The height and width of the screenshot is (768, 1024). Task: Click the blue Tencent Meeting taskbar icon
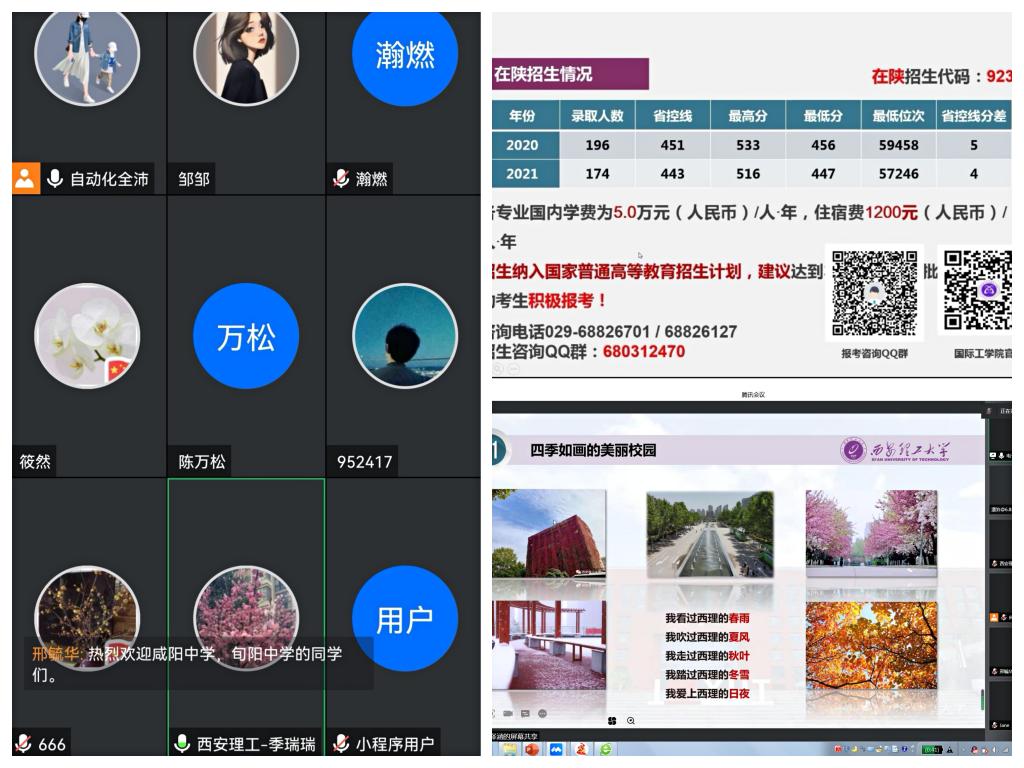click(556, 749)
